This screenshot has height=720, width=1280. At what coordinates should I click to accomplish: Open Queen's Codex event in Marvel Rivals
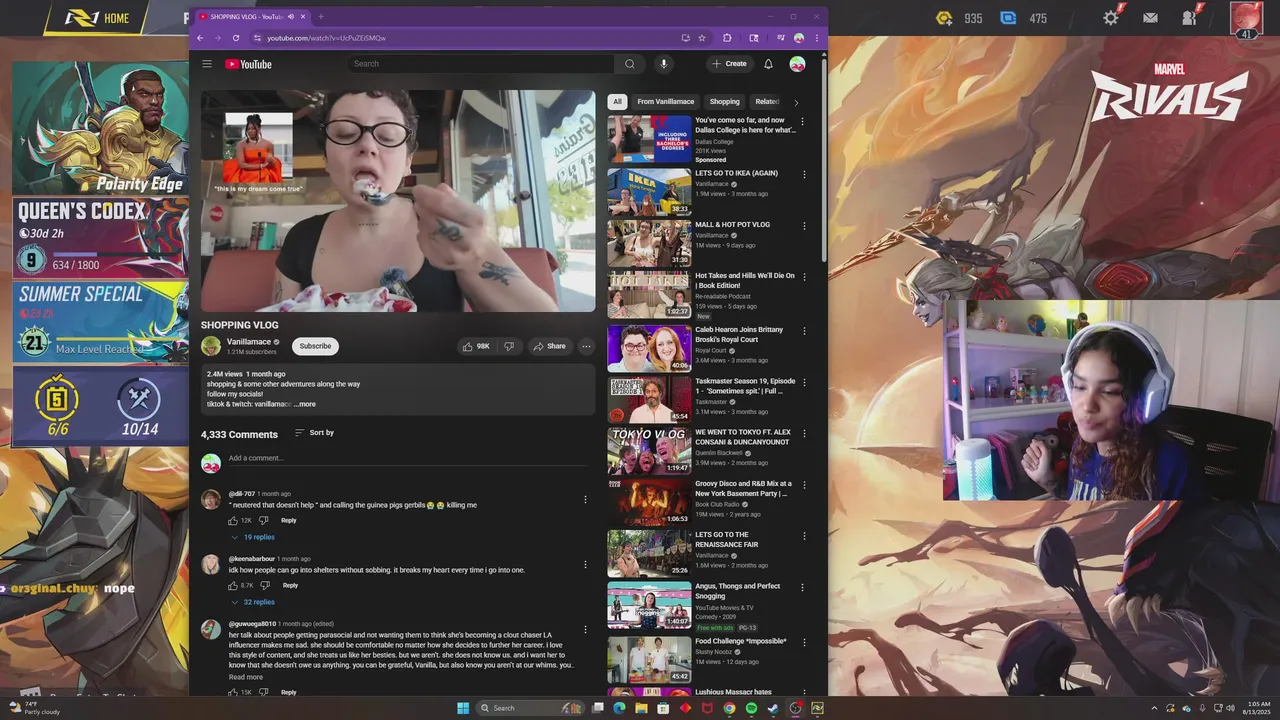click(100, 238)
